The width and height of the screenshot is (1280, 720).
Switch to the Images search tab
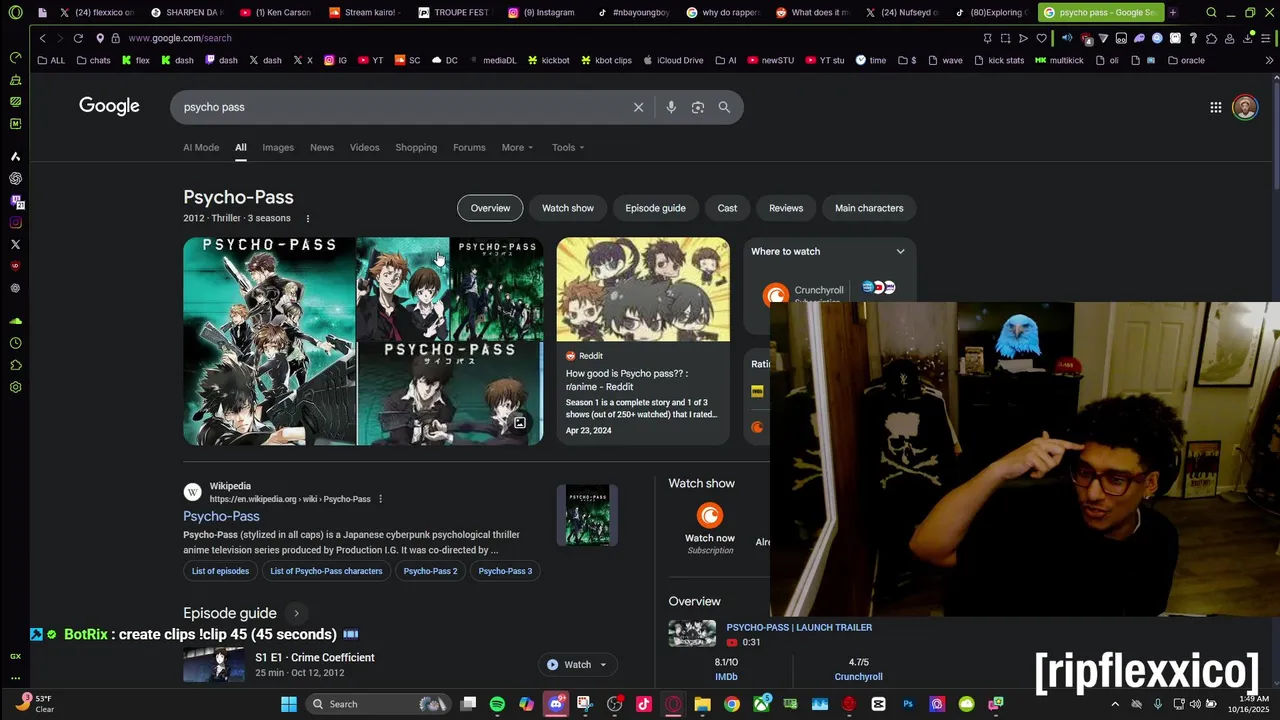coord(278,147)
